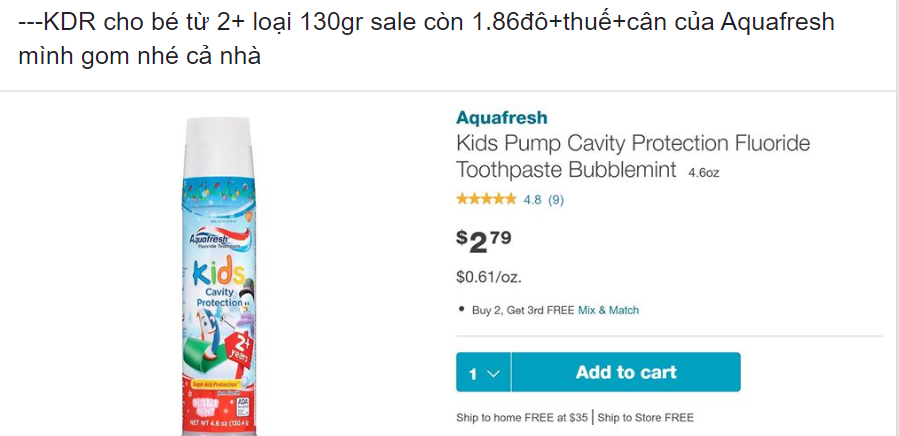Click the $2.79 price
Screen dimensions: 899x436
tap(484, 240)
